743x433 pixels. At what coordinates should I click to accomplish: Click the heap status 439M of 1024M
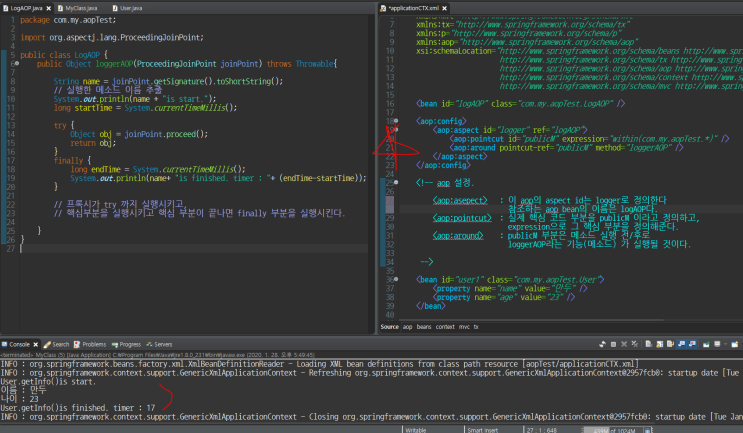612,430
